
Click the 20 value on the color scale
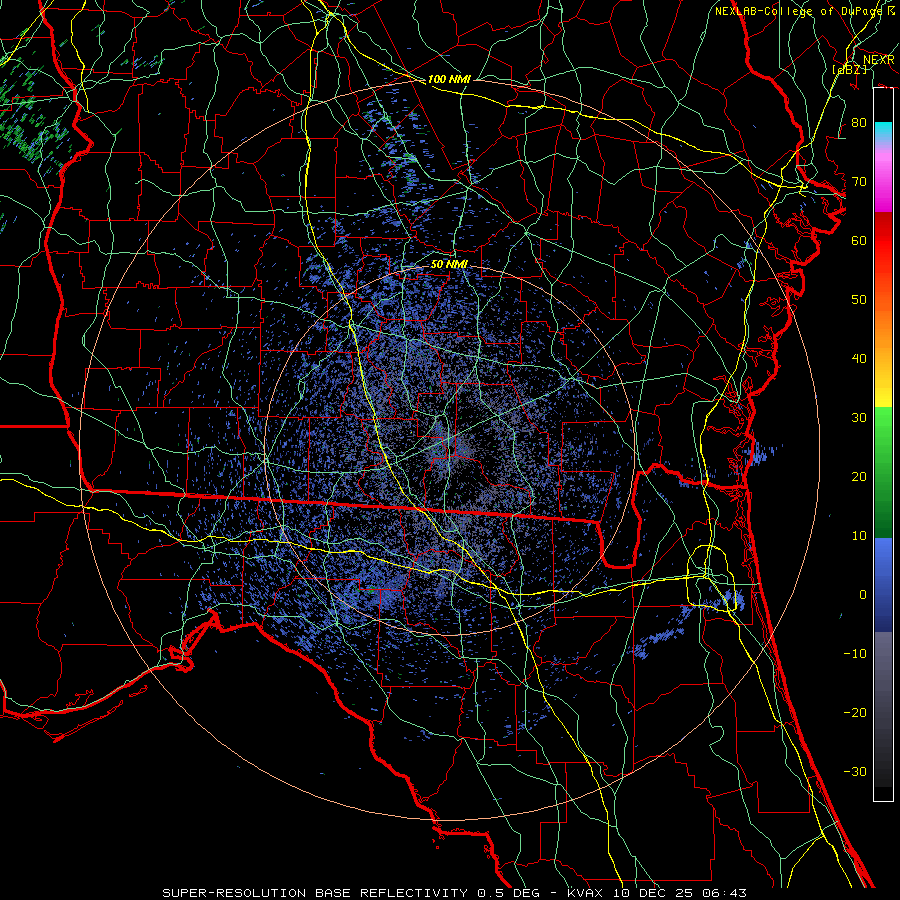pyautogui.click(x=859, y=476)
